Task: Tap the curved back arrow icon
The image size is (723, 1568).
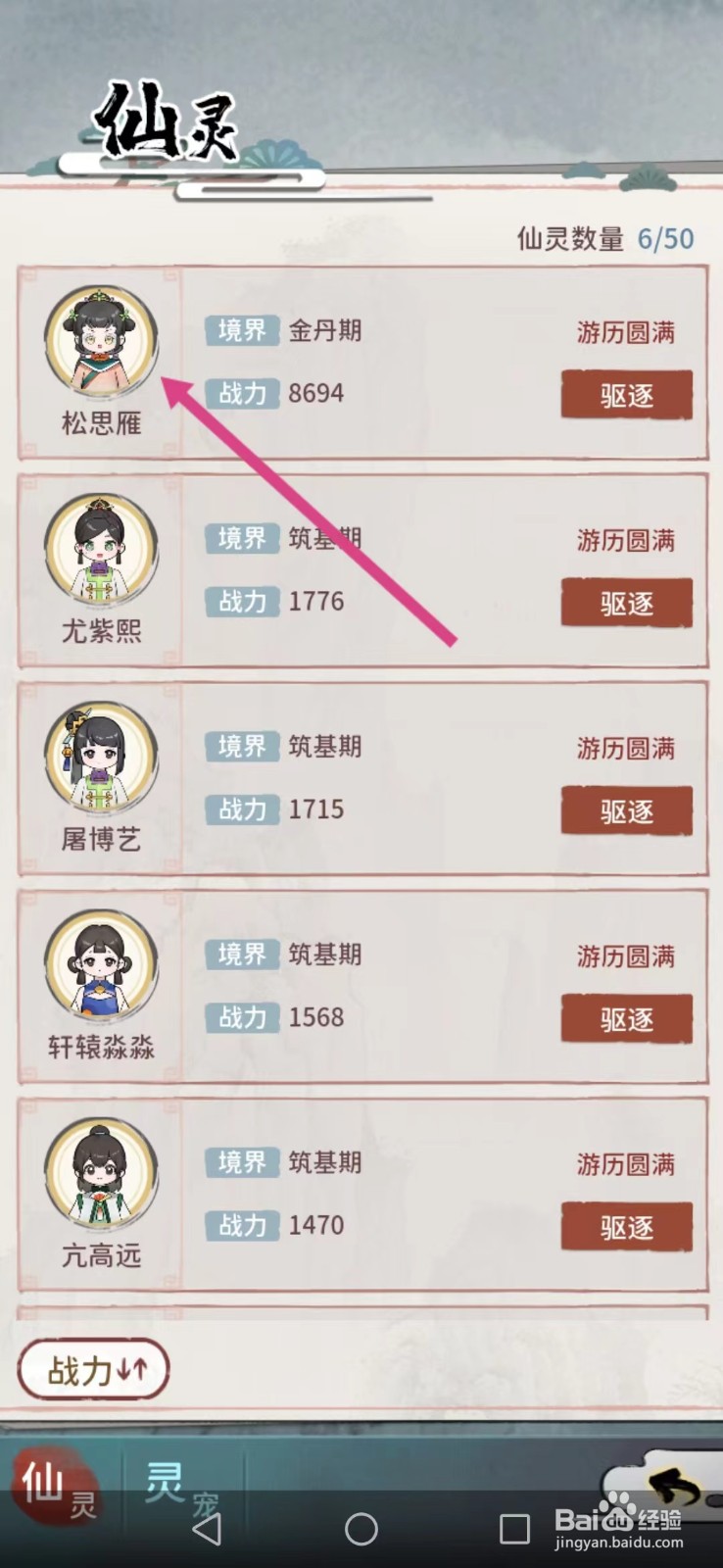Action: [676, 1488]
